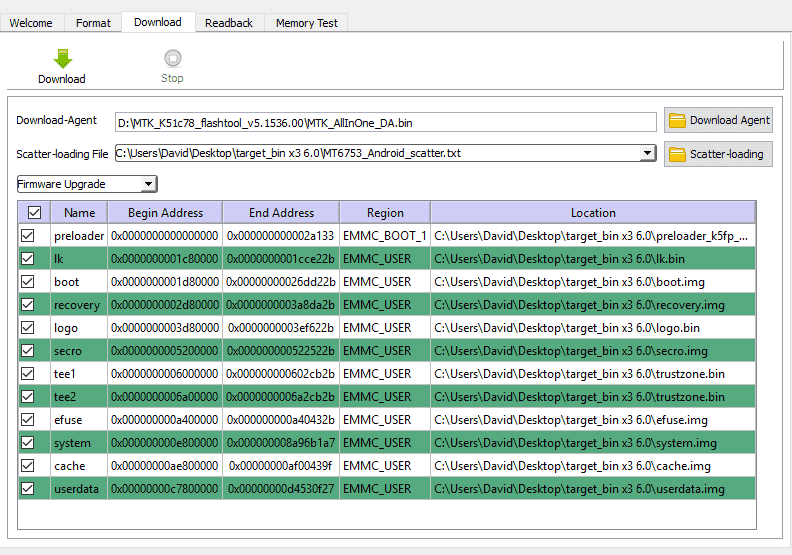Image resolution: width=792 pixels, height=555 pixels.
Task: Open the Firmware Upgrade mode dropdown
Action: [x=87, y=184]
